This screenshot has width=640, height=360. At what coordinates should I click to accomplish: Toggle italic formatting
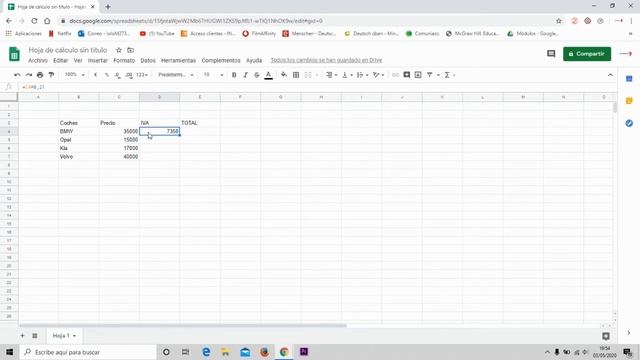click(x=245, y=75)
